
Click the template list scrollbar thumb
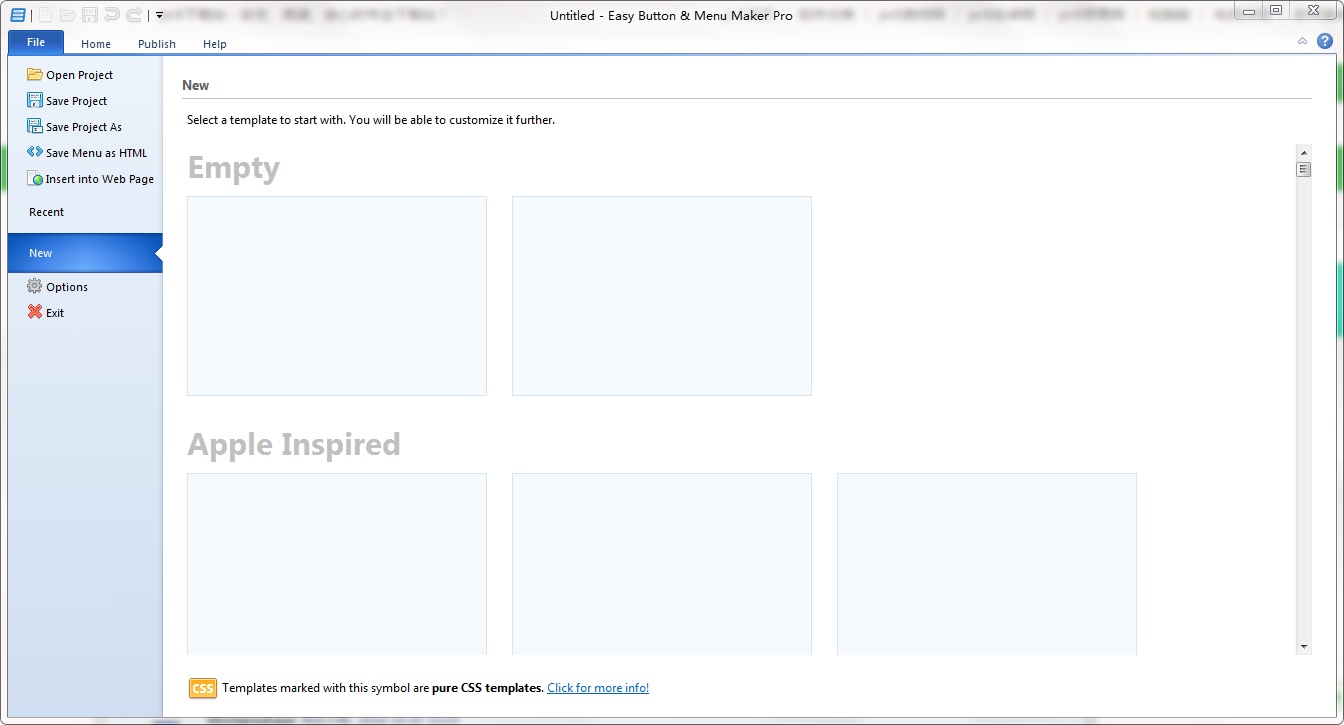coord(1304,168)
